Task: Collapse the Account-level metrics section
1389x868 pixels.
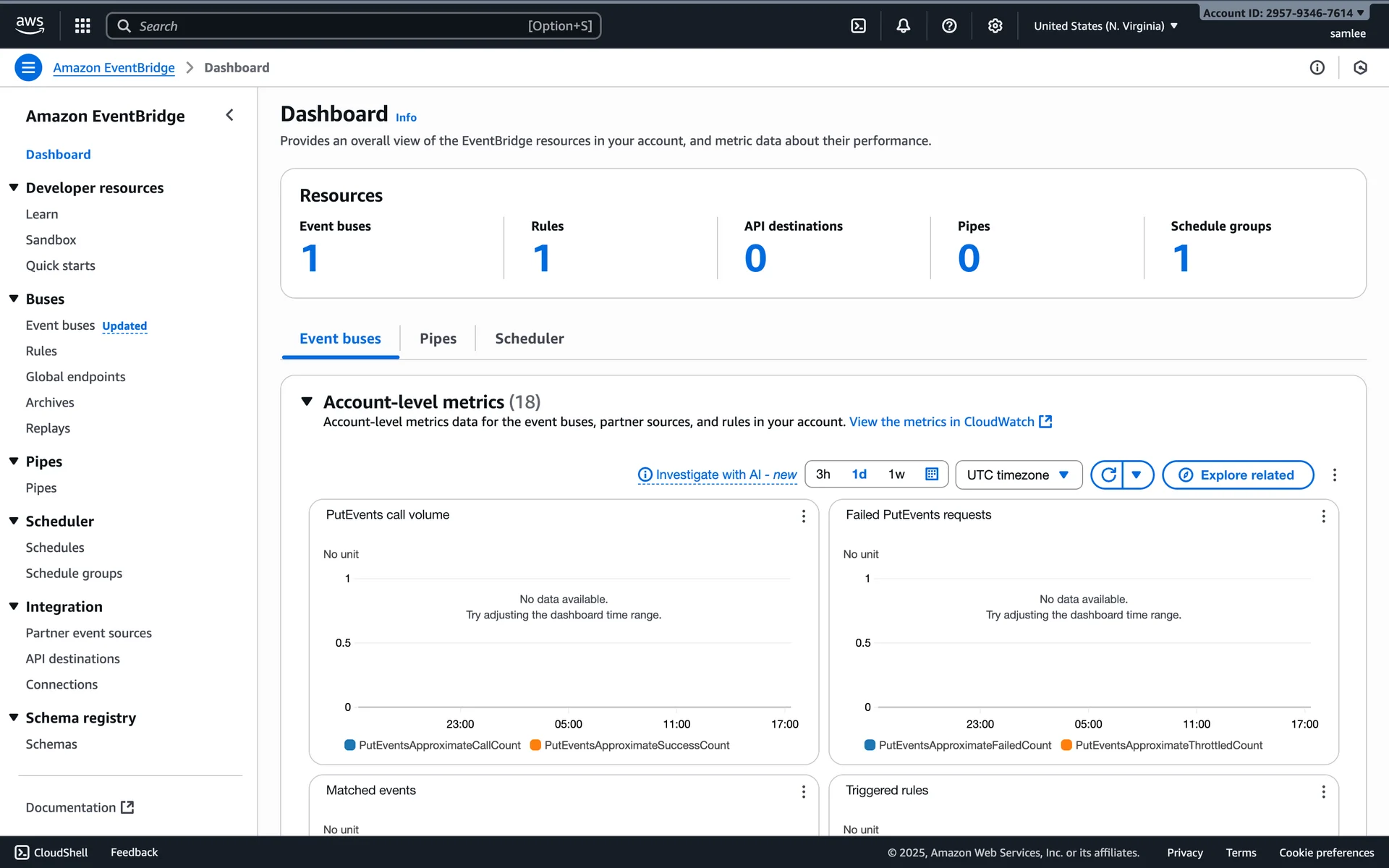Action: (307, 401)
